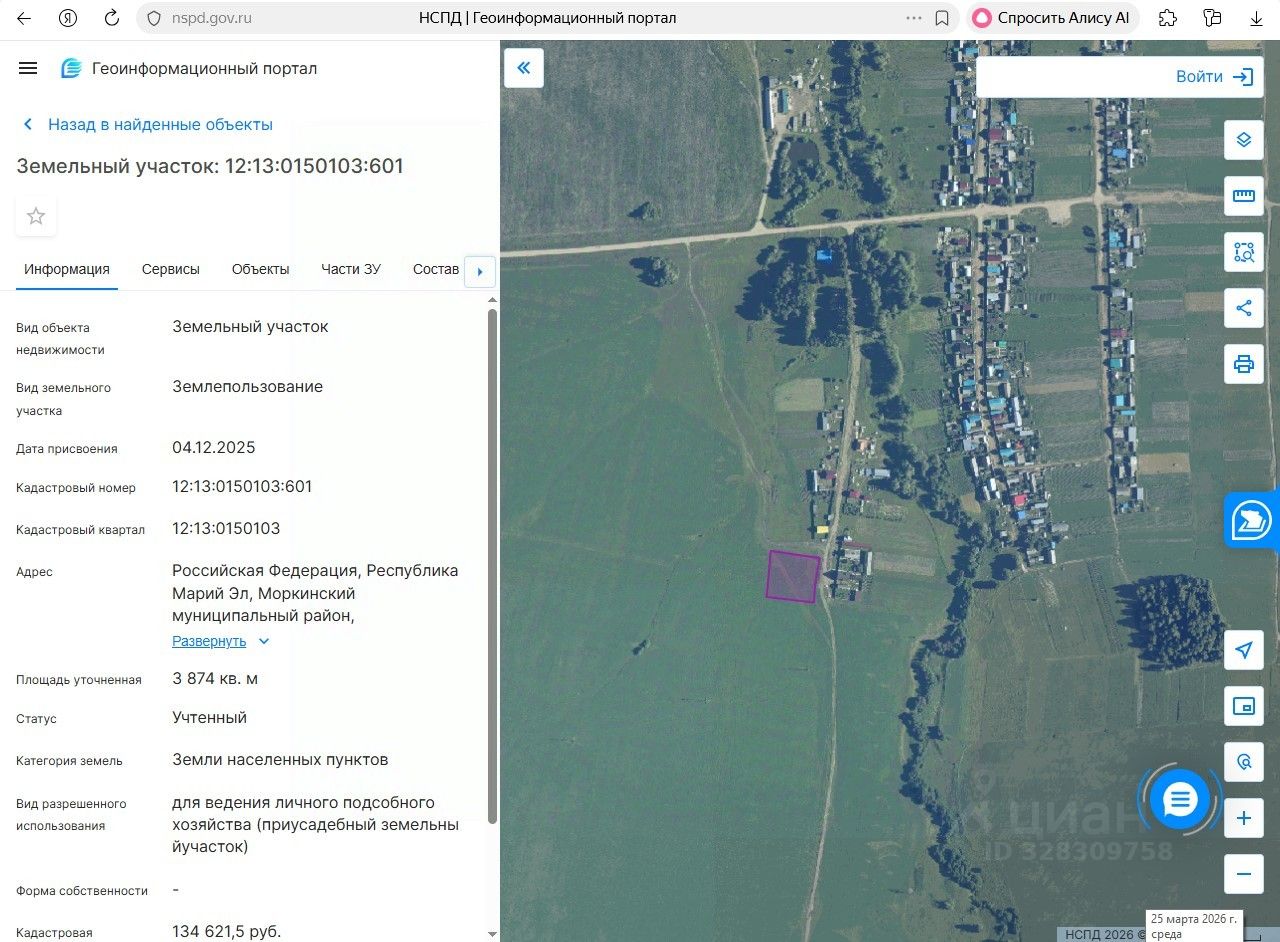Screen dimensions: 1280x942
Task: Click the date 25 марта 2026 г.
Action: (1194, 919)
